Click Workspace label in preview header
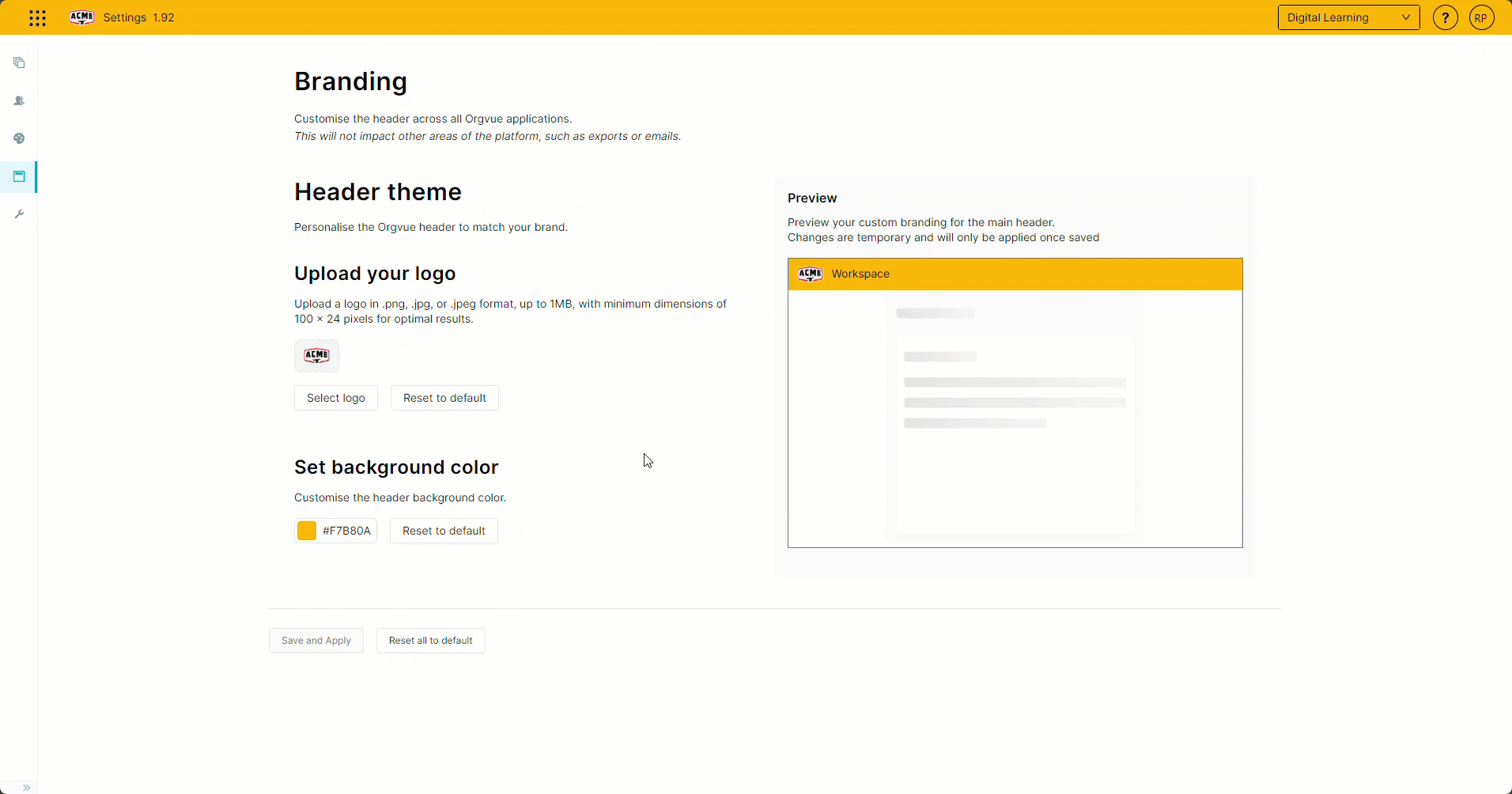Image resolution: width=1512 pixels, height=794 pixels. (x=860, y=274)
